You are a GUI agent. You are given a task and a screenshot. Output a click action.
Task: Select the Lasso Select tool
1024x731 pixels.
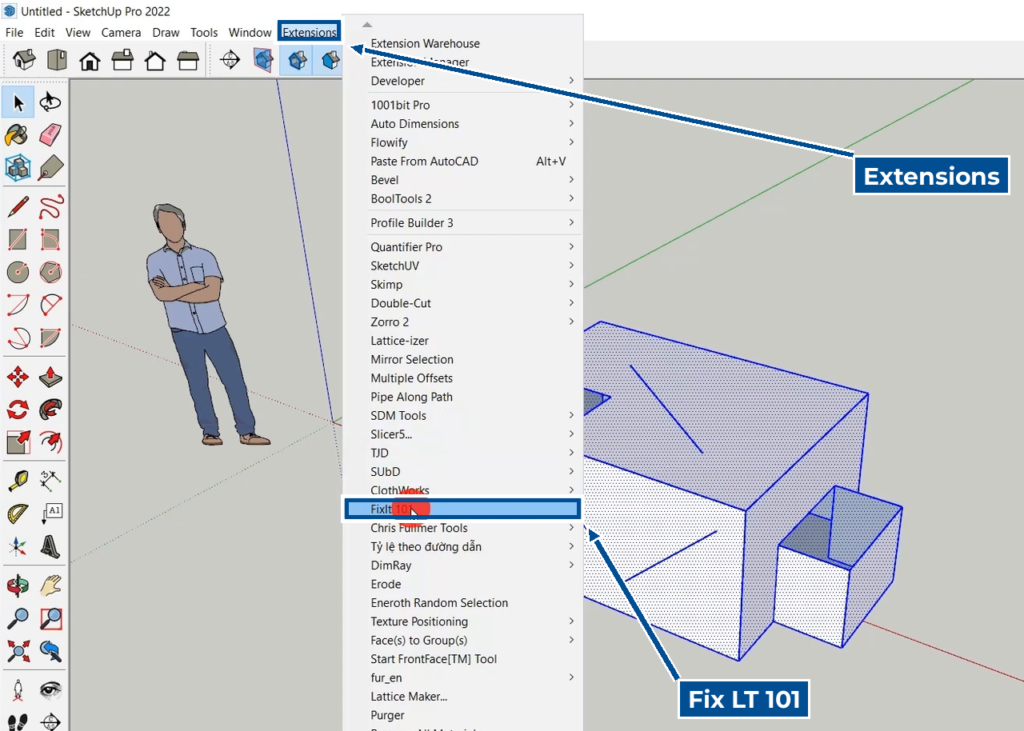[50, 103]
